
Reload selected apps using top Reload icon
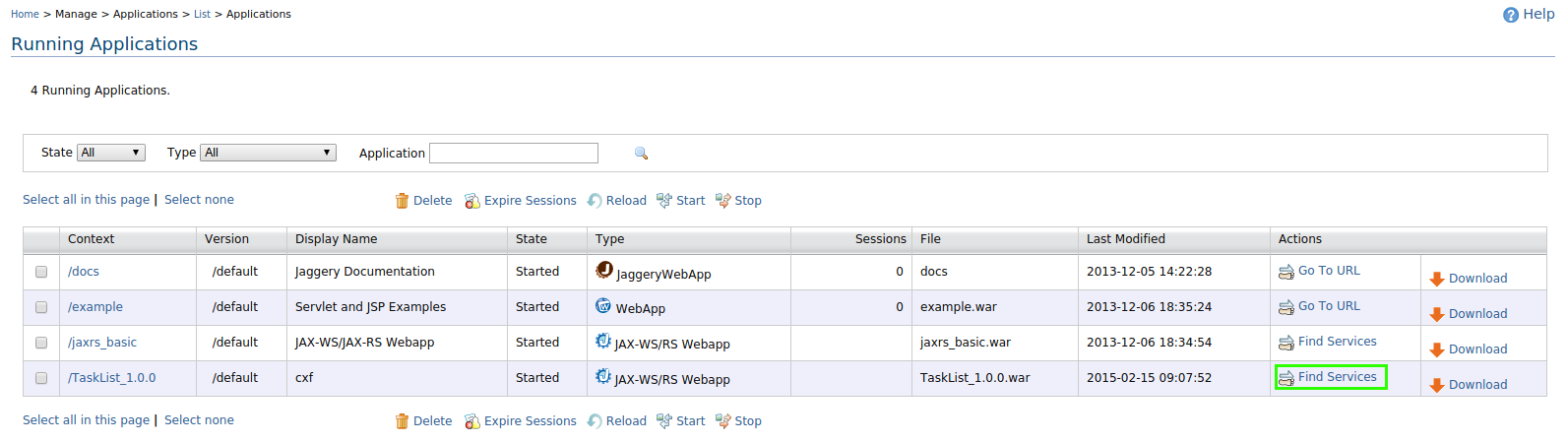coord(595,201)
